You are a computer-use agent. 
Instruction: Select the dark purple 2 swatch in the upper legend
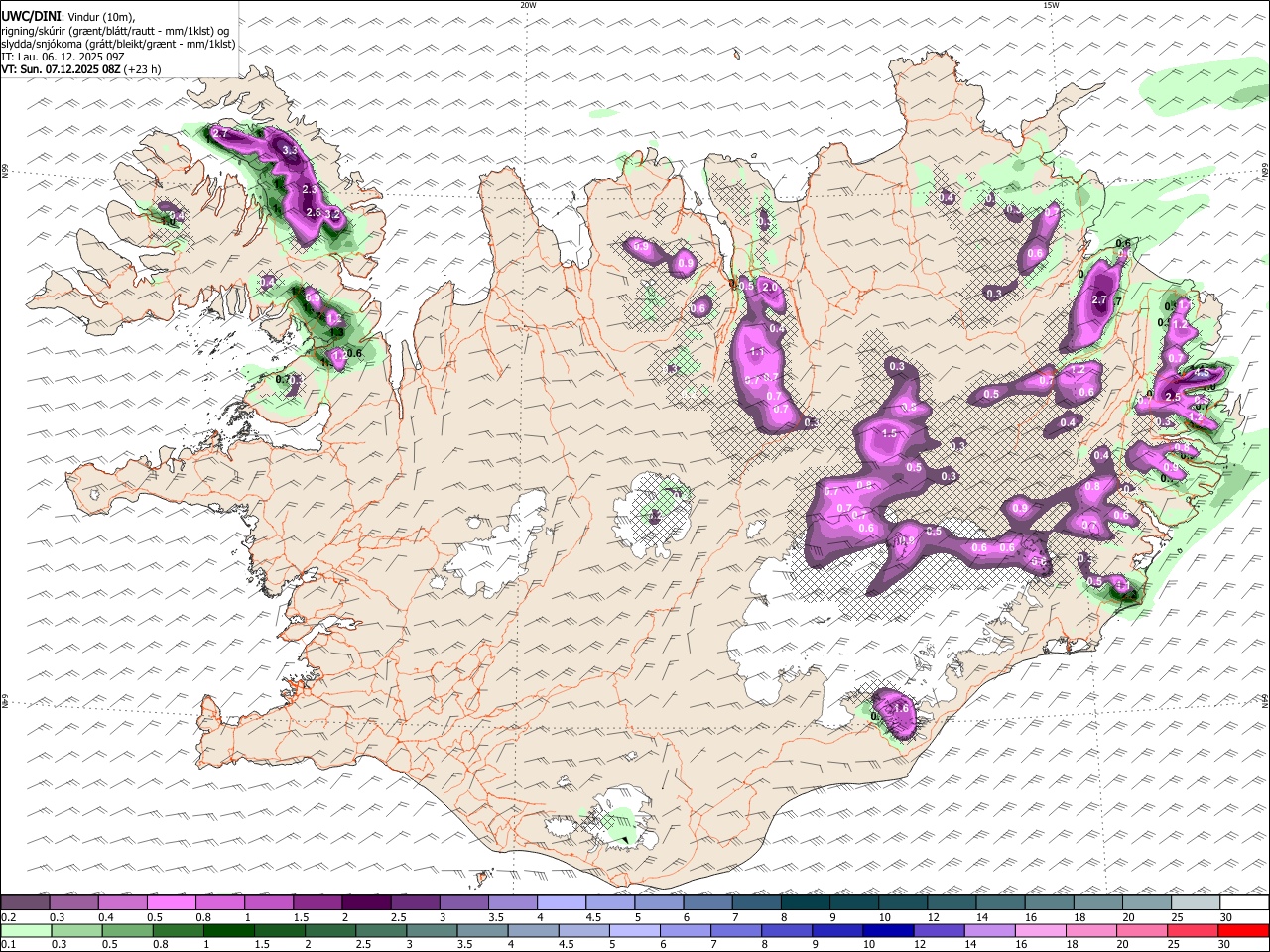pyautogui.click(x=366, y=902)
